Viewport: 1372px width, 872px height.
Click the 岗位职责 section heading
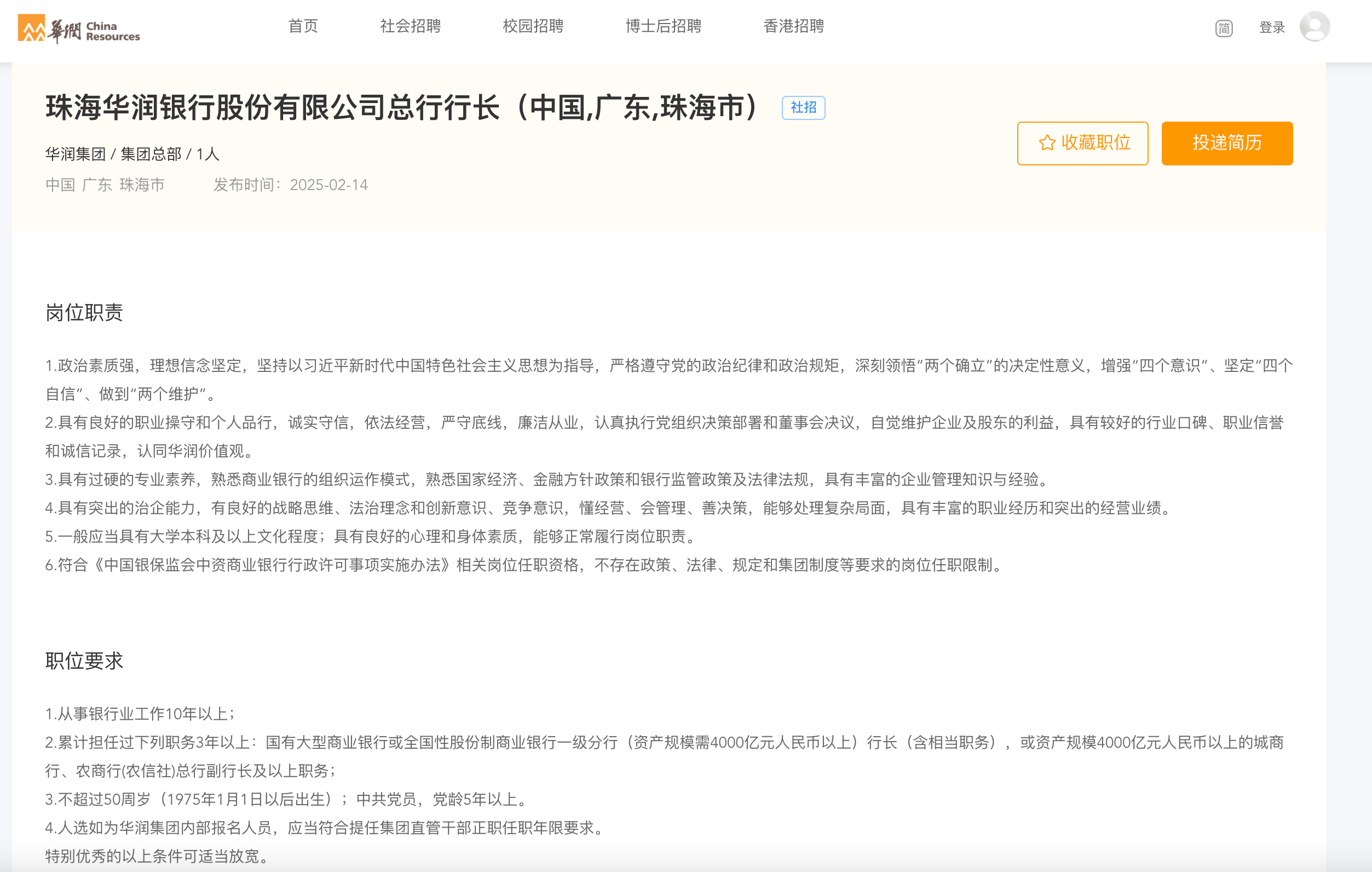tap(84, 312)
